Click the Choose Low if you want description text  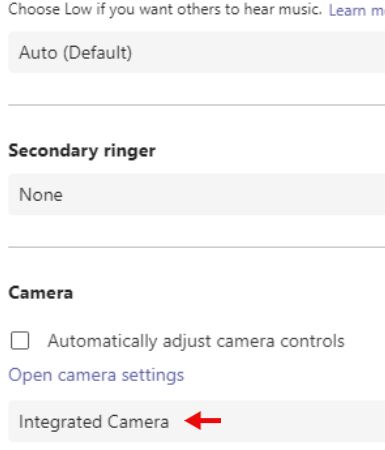[165, 9]
